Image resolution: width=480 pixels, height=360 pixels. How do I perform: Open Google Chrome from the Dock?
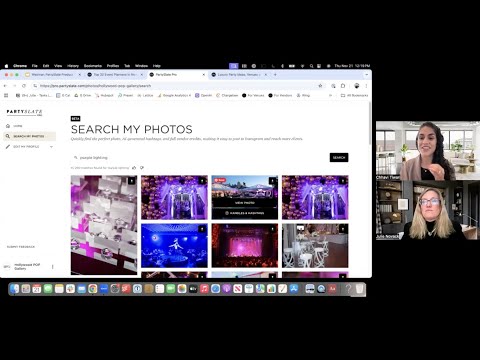(93, 289)
